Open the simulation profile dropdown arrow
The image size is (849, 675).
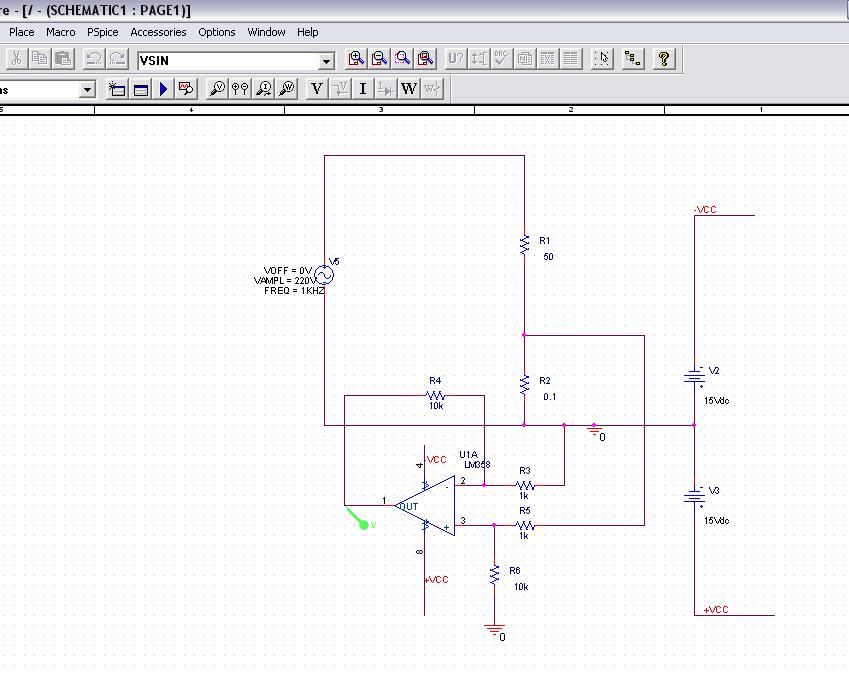coord(87,89)
